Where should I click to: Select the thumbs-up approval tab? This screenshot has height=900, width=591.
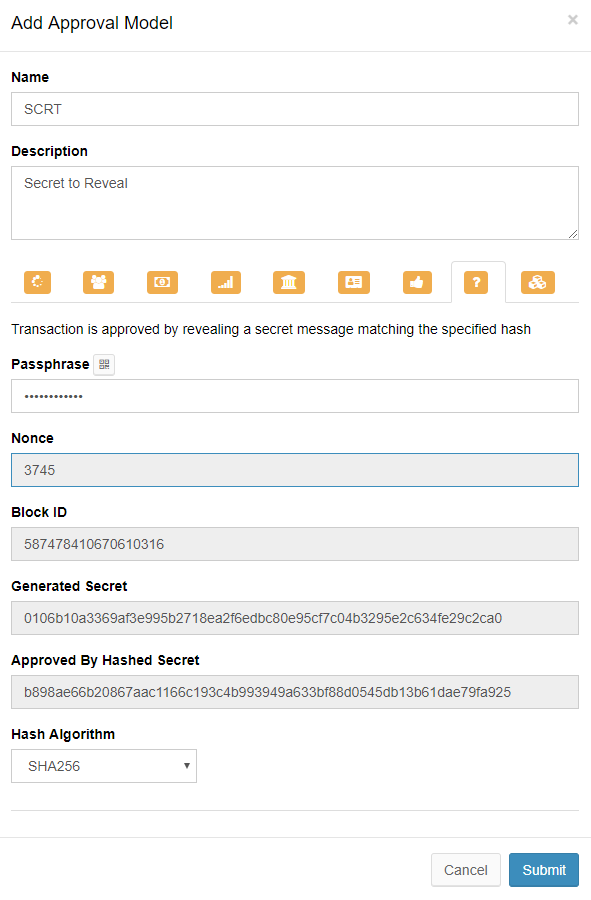417,282
